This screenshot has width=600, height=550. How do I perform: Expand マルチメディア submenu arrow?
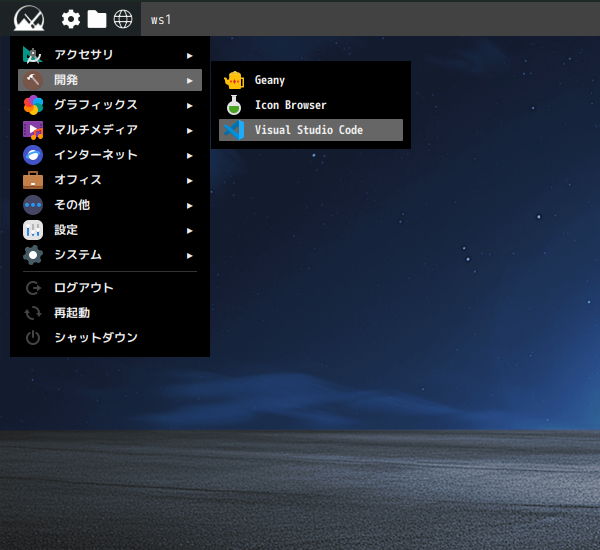click(189, 131)
